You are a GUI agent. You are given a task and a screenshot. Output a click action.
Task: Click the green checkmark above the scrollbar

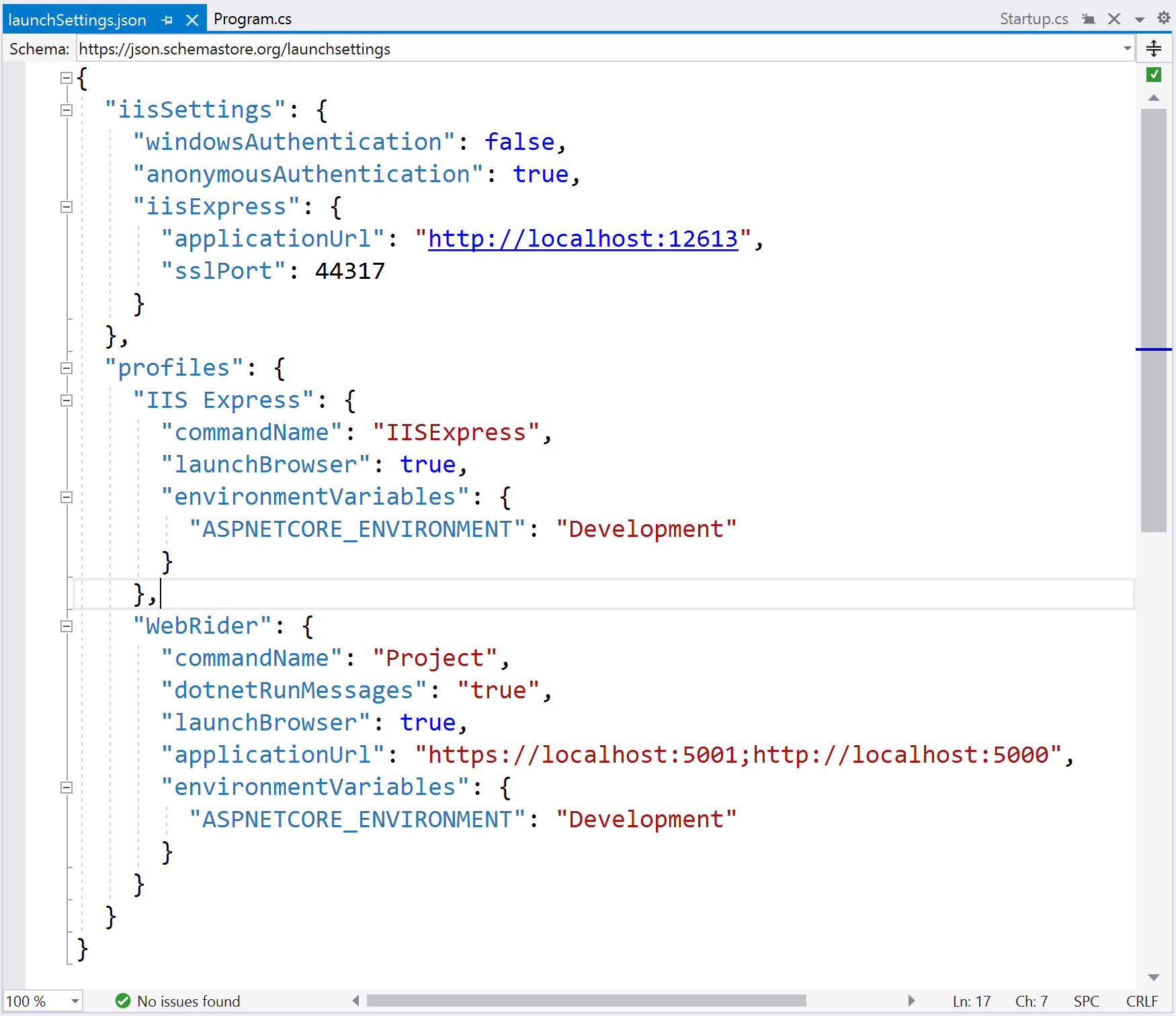point(1154,74)
